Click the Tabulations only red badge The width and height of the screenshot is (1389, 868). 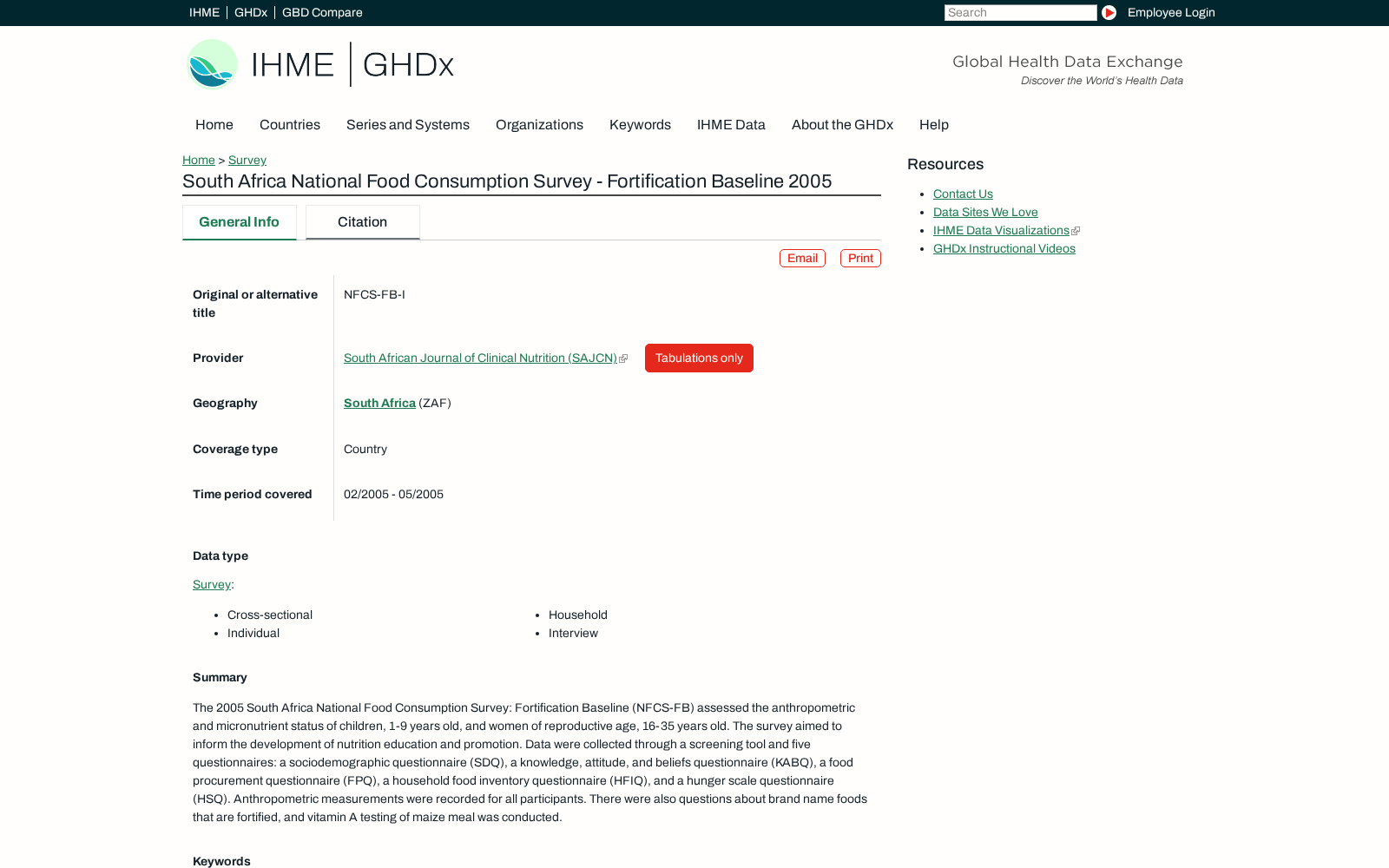tap(699, 358)
